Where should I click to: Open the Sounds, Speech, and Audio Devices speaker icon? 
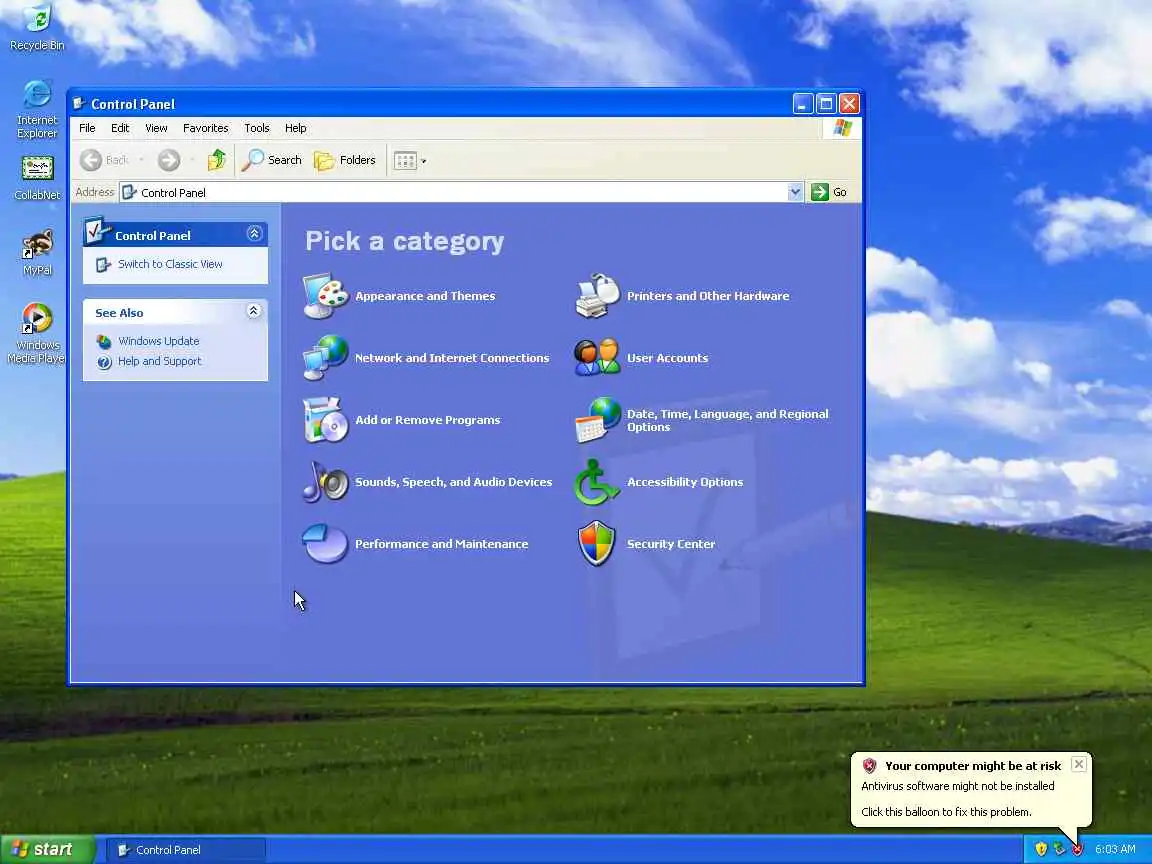tap(325, 482)
